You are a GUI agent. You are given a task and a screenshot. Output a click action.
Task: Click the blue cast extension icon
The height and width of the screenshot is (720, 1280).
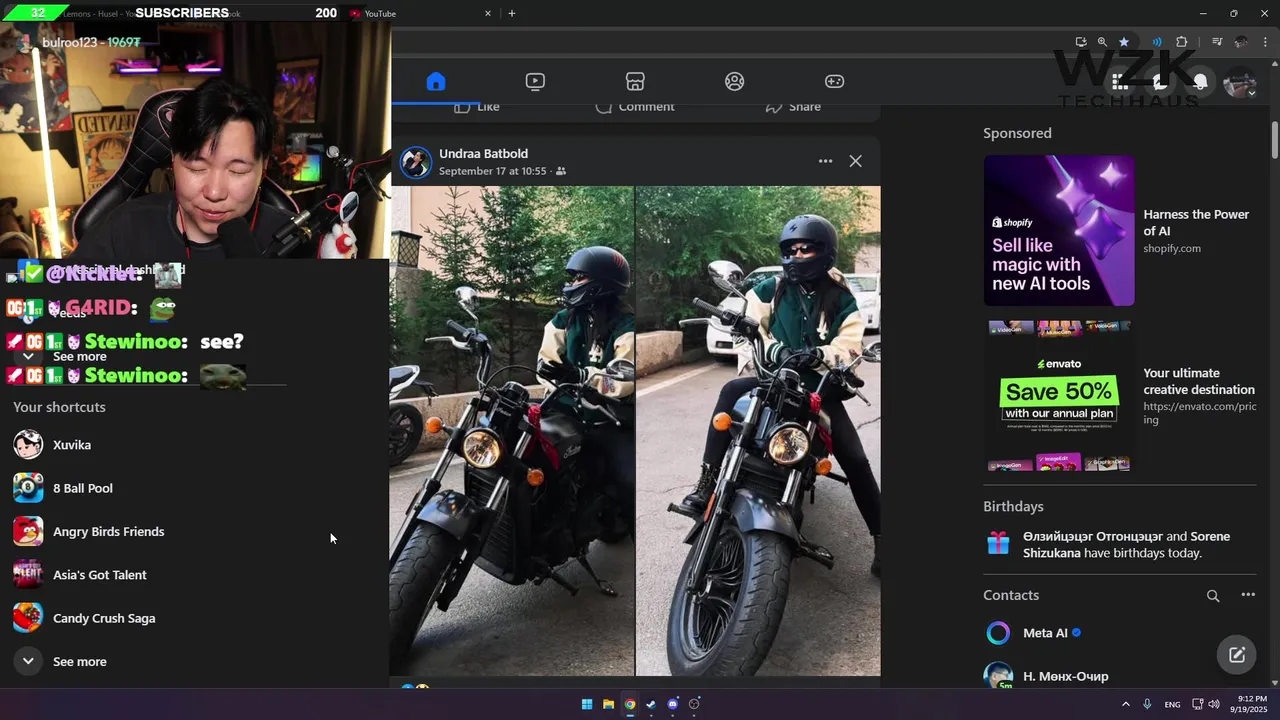[1157, 42]
